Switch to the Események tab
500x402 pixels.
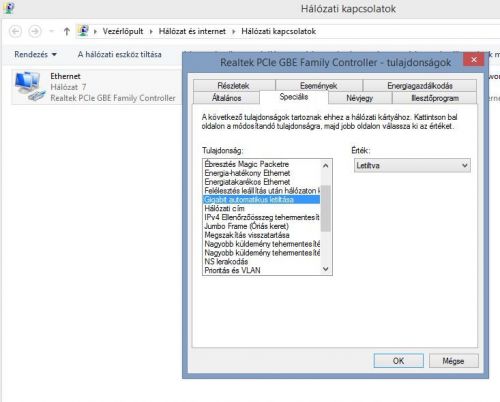click(319, 86)
